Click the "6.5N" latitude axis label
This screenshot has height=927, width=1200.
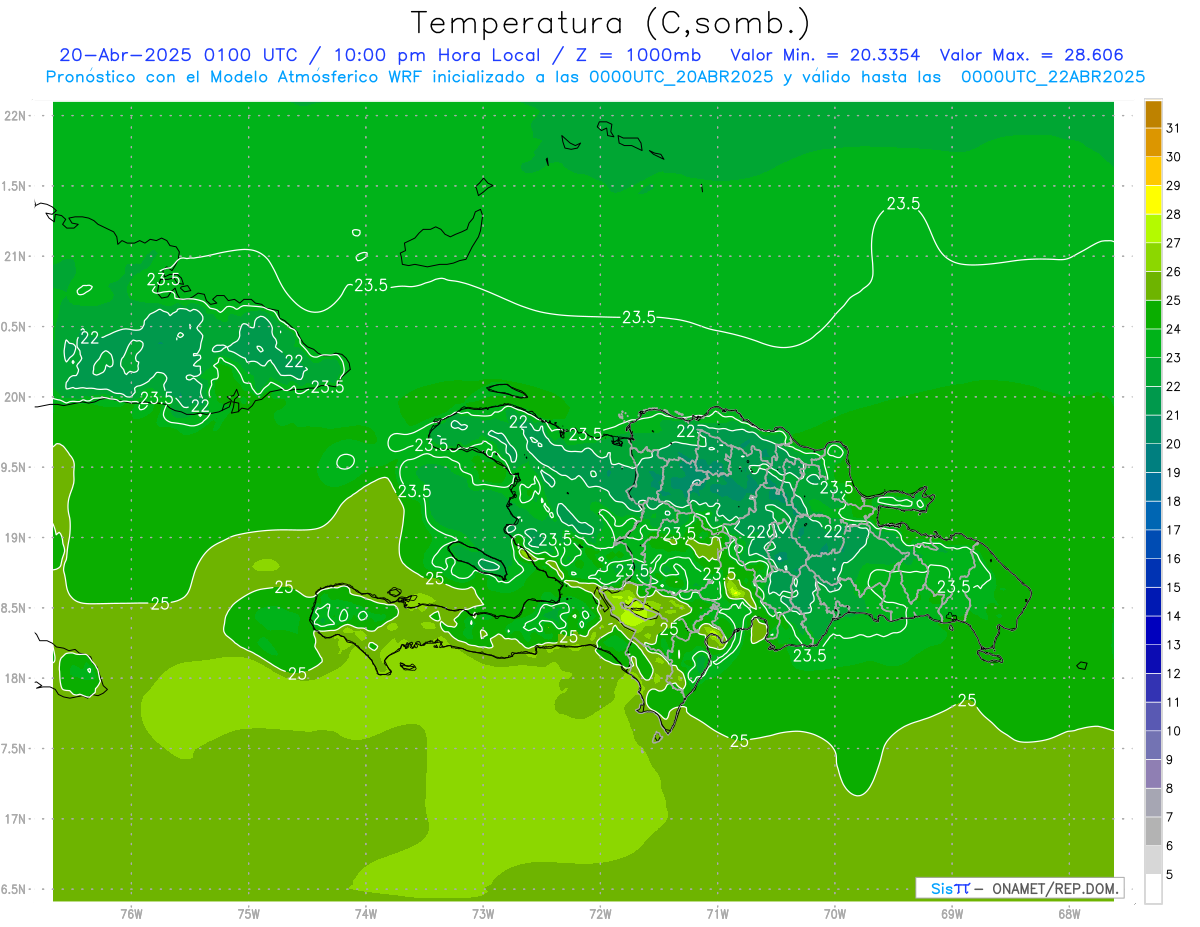(x=15, y=889)
